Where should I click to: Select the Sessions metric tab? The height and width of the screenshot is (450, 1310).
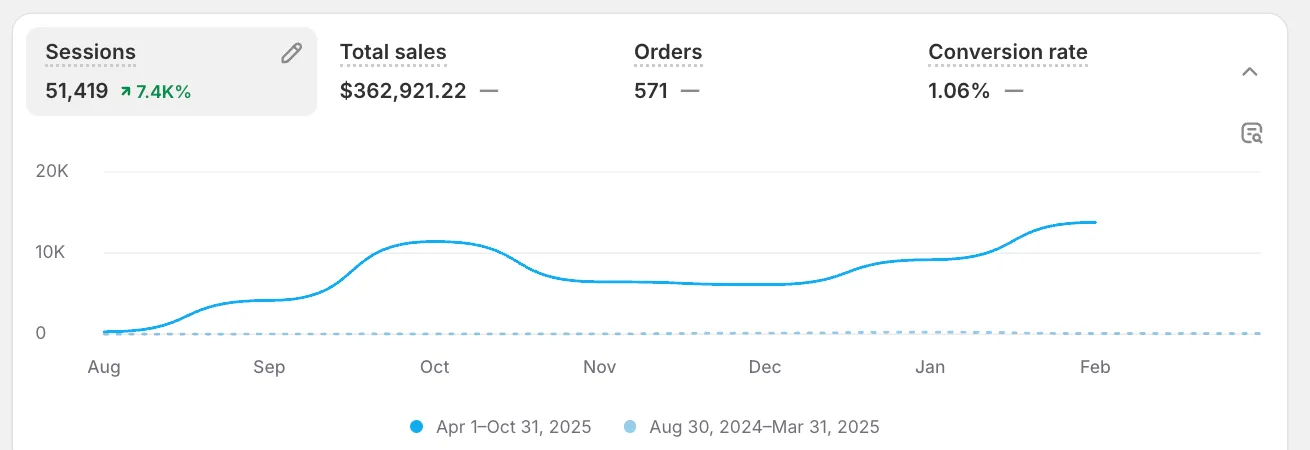91,52
